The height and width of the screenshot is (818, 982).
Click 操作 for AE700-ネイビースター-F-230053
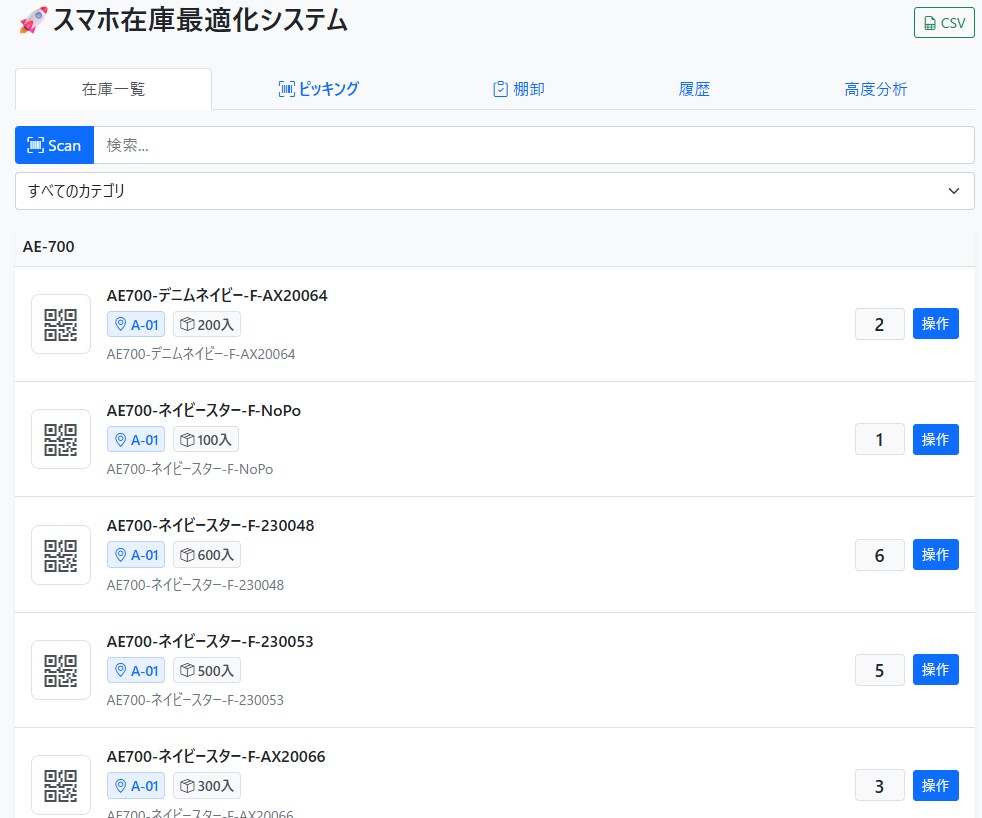point(936,670)
